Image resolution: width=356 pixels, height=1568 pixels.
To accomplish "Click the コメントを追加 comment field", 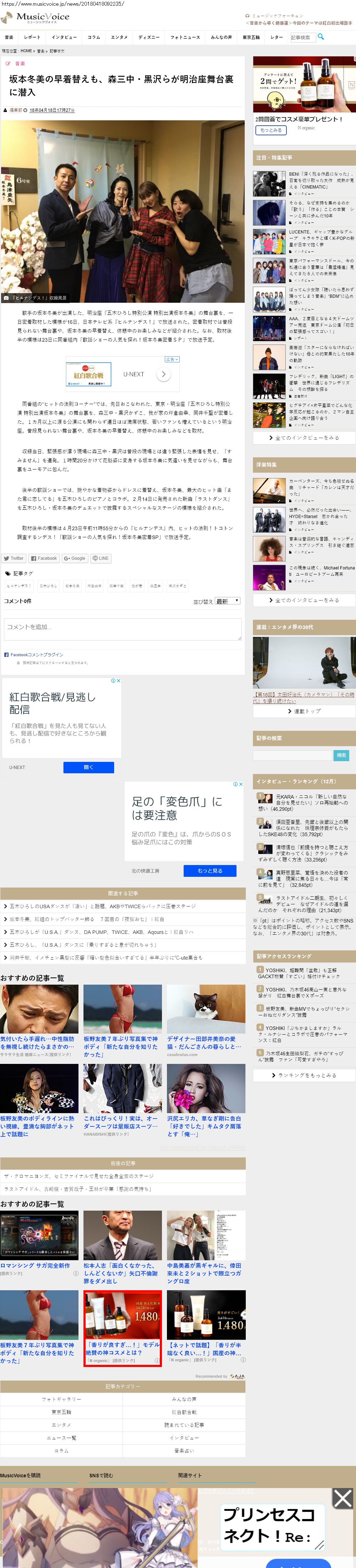I will [123, 629].
